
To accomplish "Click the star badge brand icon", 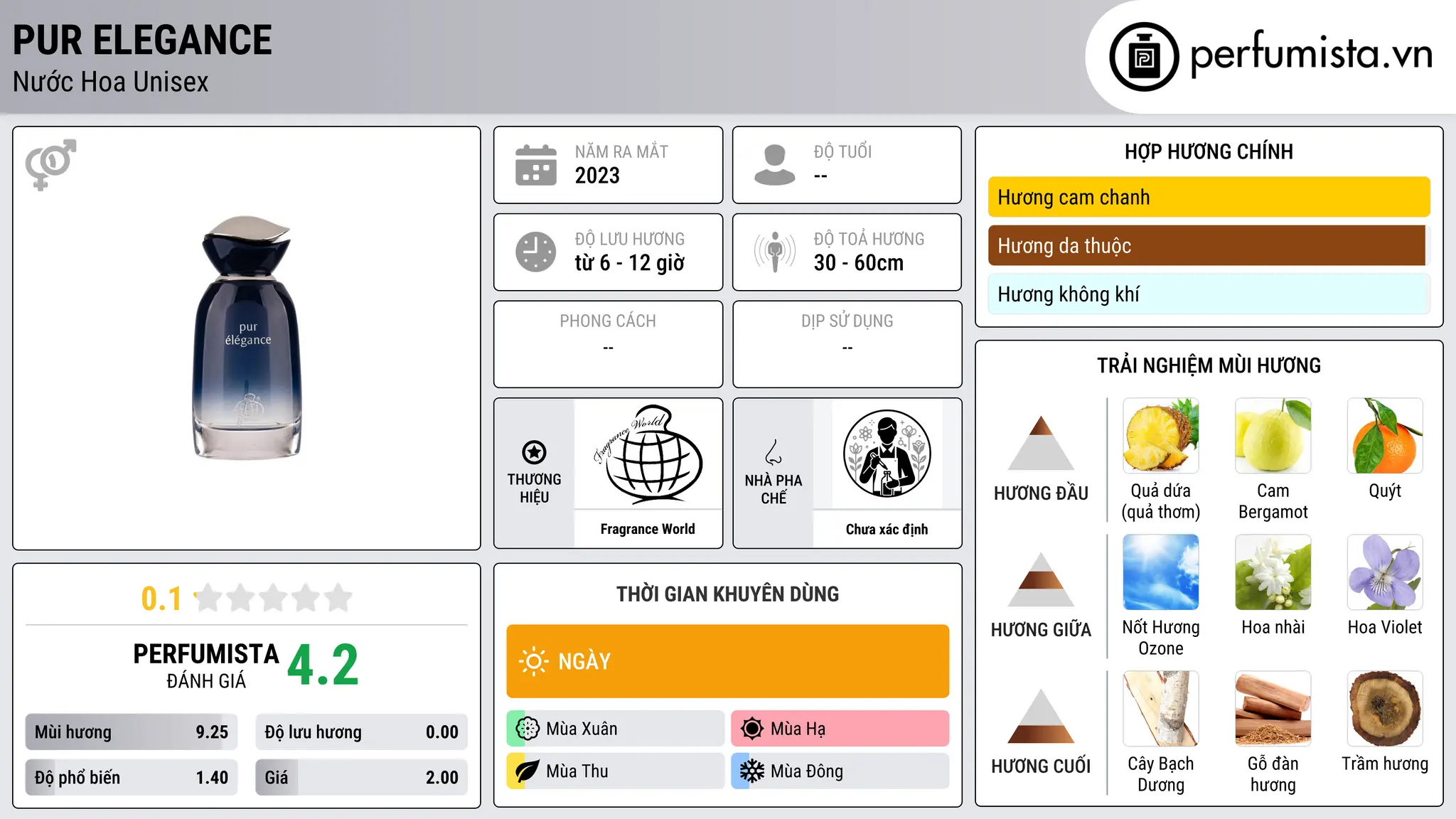I will point(534,452).
